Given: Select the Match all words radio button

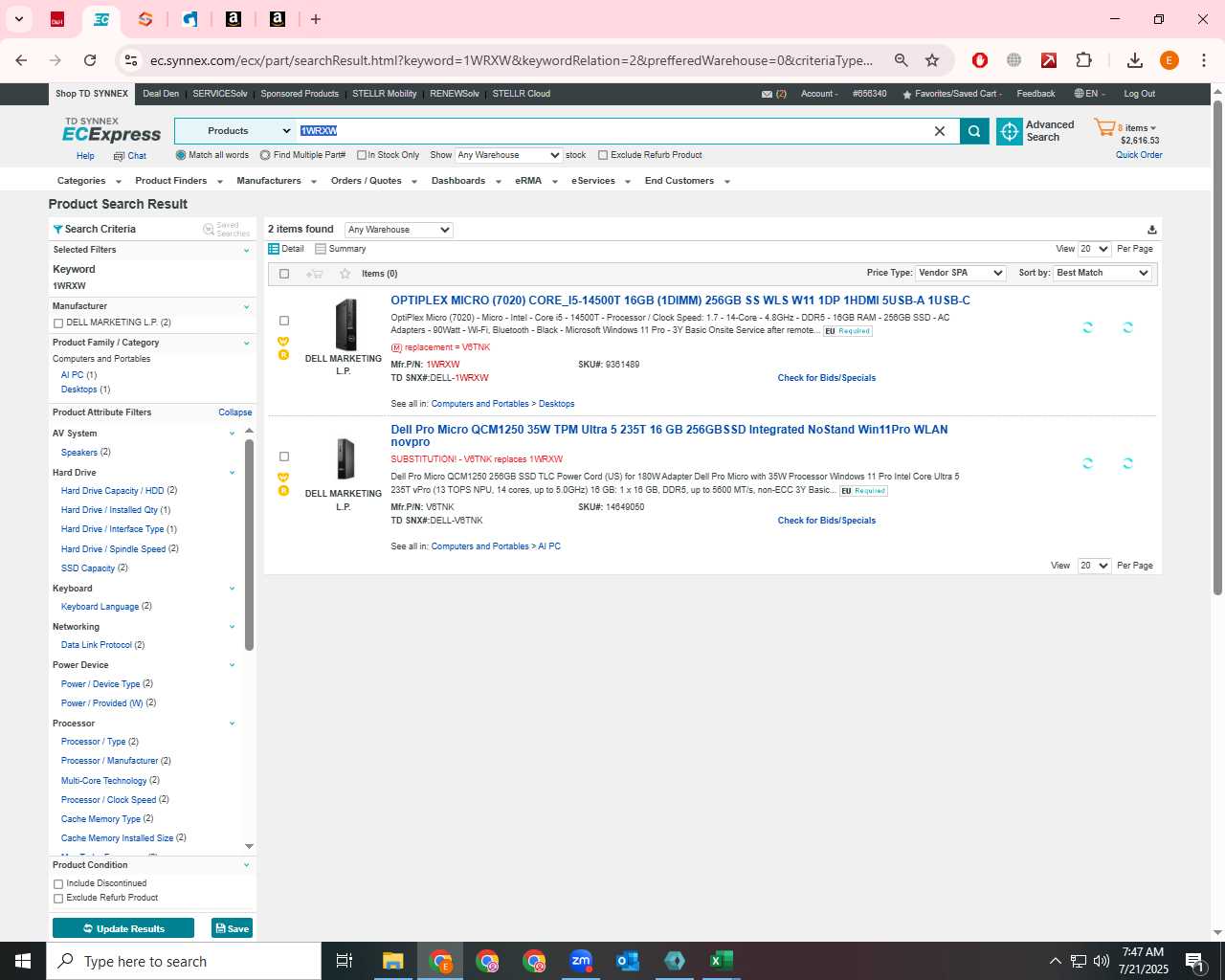Looking at the screenshot, I should (x=181, y=155).
